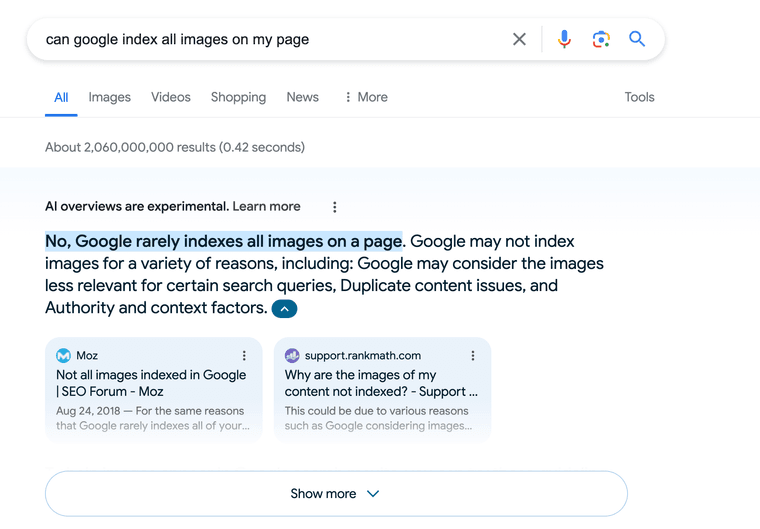This screenshot has width=760, height=529.
Task: Start voice search with microphone icon
Action: (x=564, y=40)
